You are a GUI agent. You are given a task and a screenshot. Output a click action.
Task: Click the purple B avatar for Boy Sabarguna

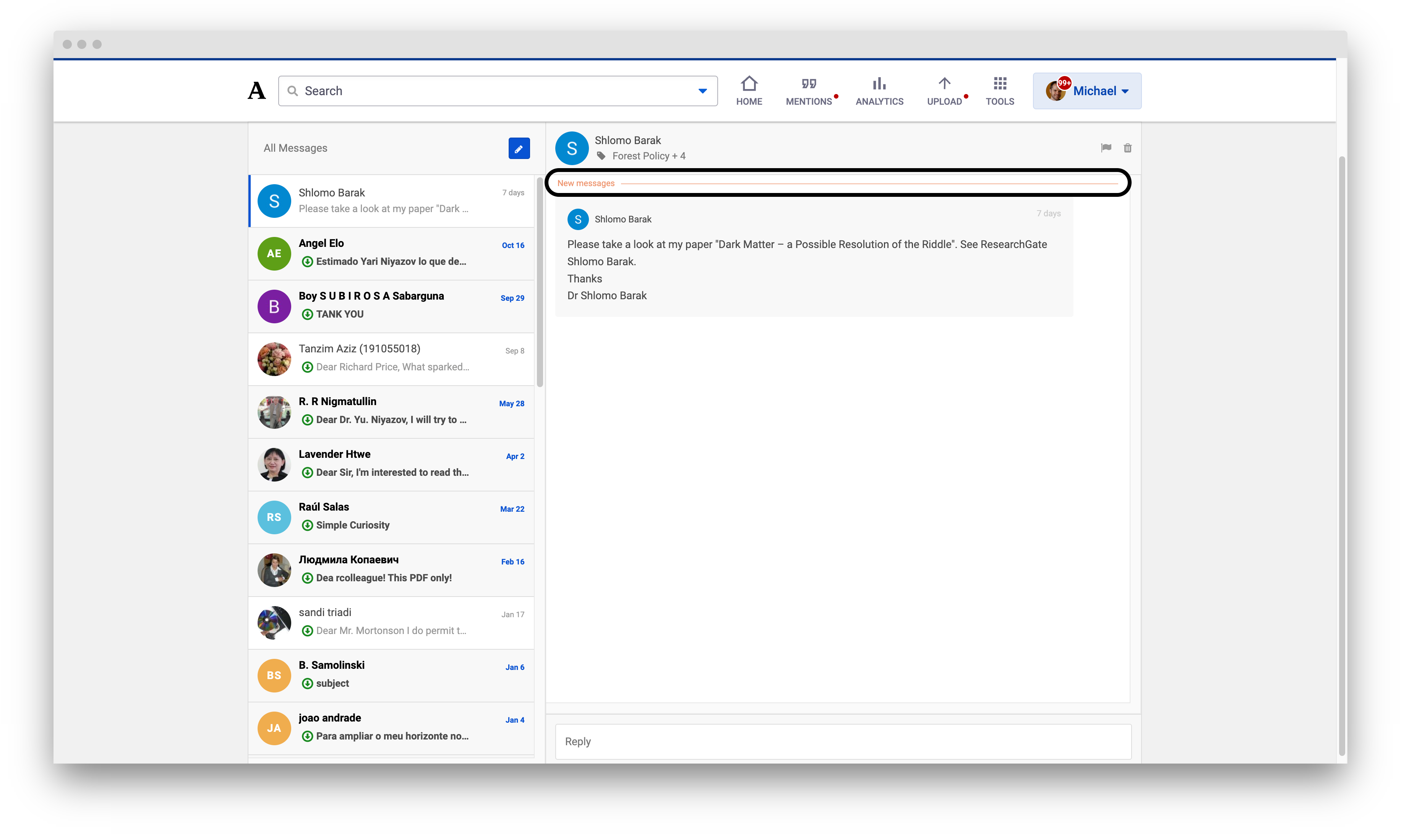274,306
